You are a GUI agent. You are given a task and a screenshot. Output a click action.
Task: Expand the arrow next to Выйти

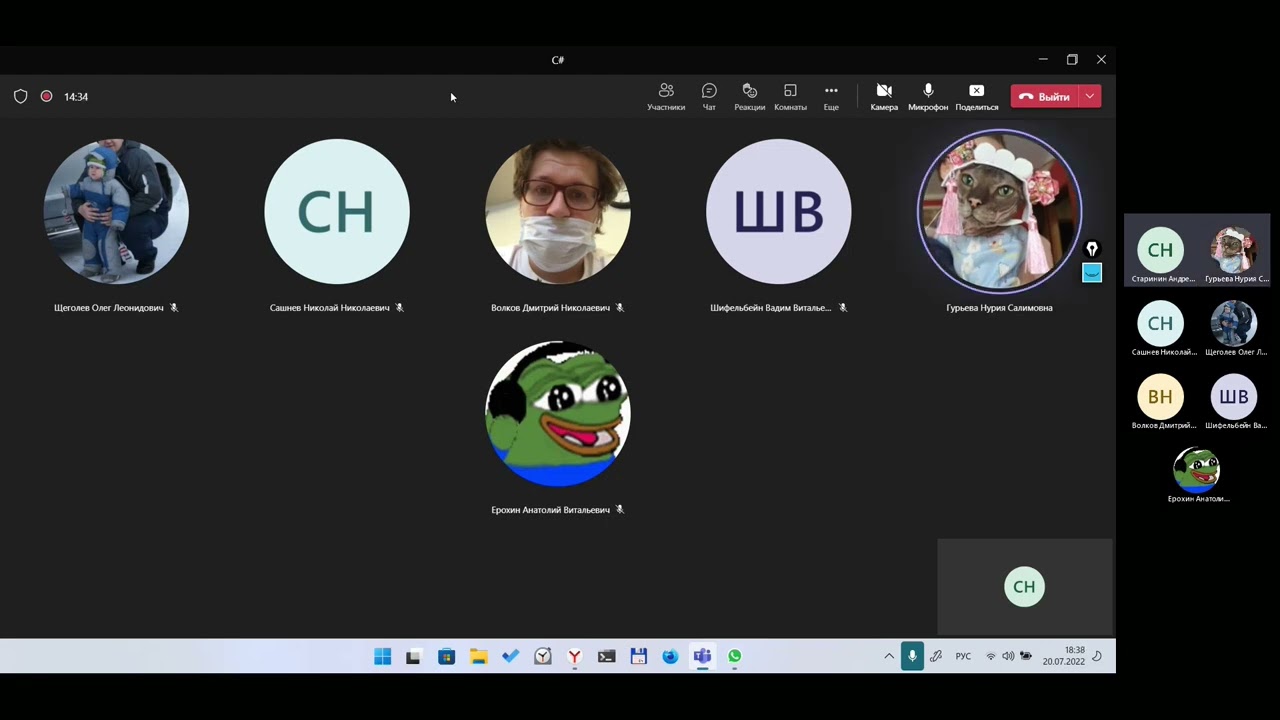(x=1090, y=97)
